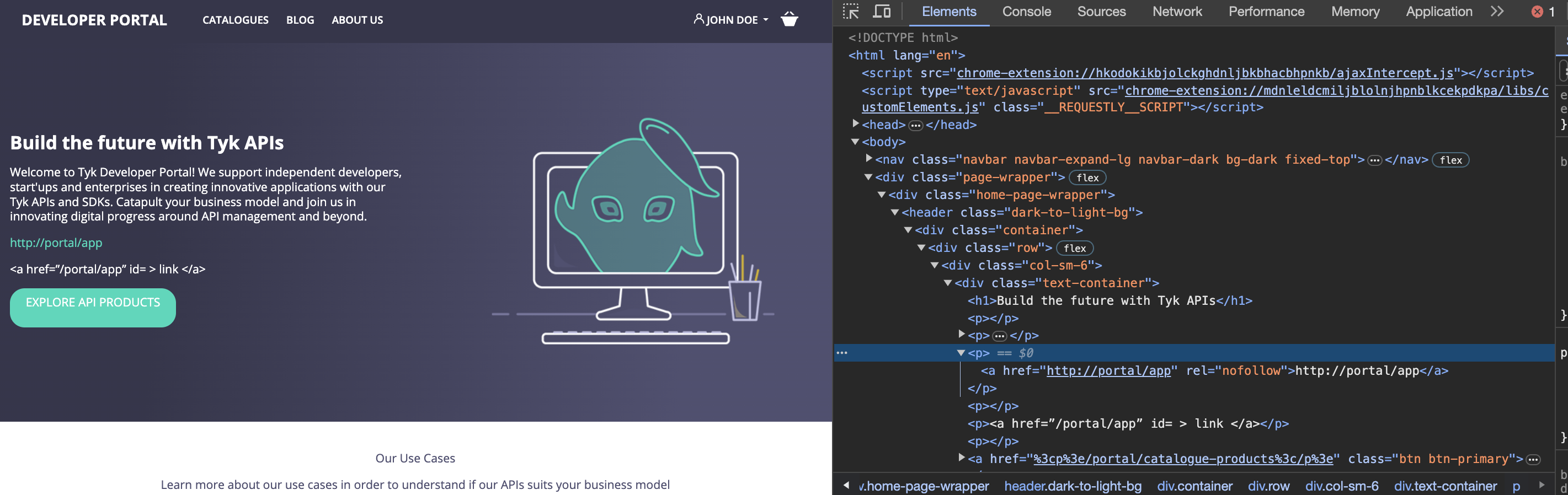
Task: Select the h1 'Build the future' DOM node
Action: pos(1110,300)
